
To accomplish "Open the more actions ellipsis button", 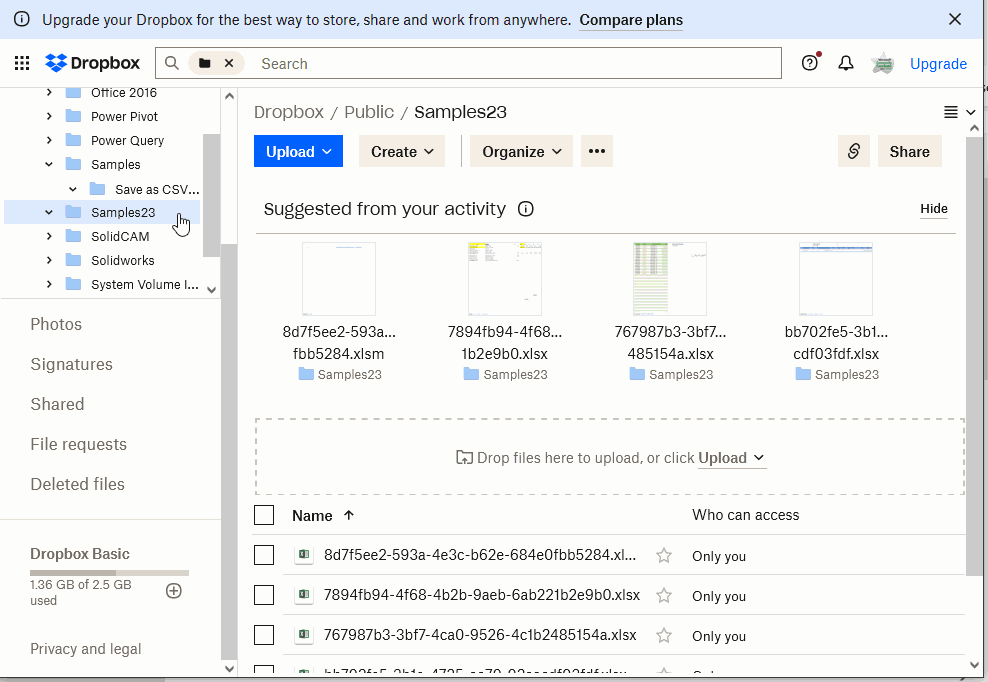I will point(597,151).
